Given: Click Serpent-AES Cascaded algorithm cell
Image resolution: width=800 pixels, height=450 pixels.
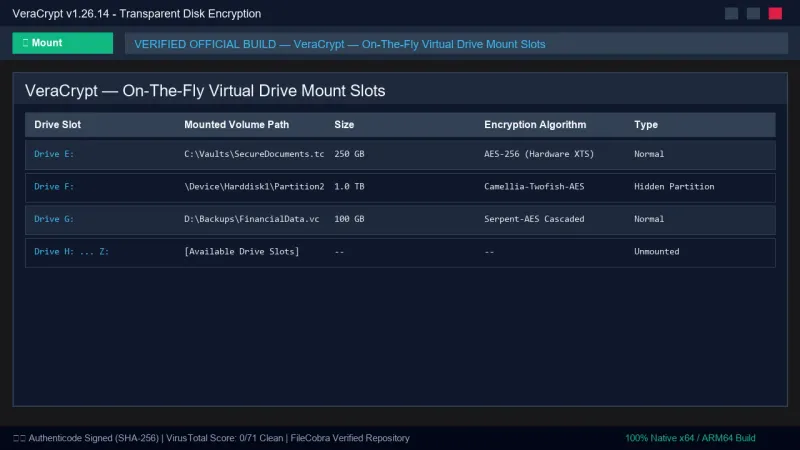Looking at the screenshot, I should [534, 219].
